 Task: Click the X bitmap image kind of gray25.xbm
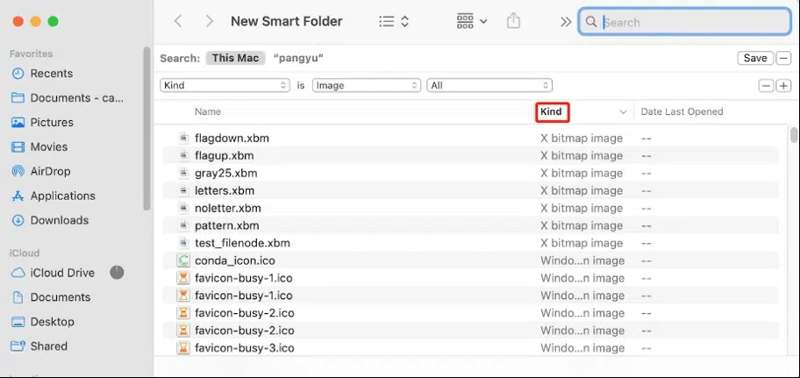coord(582,173)
